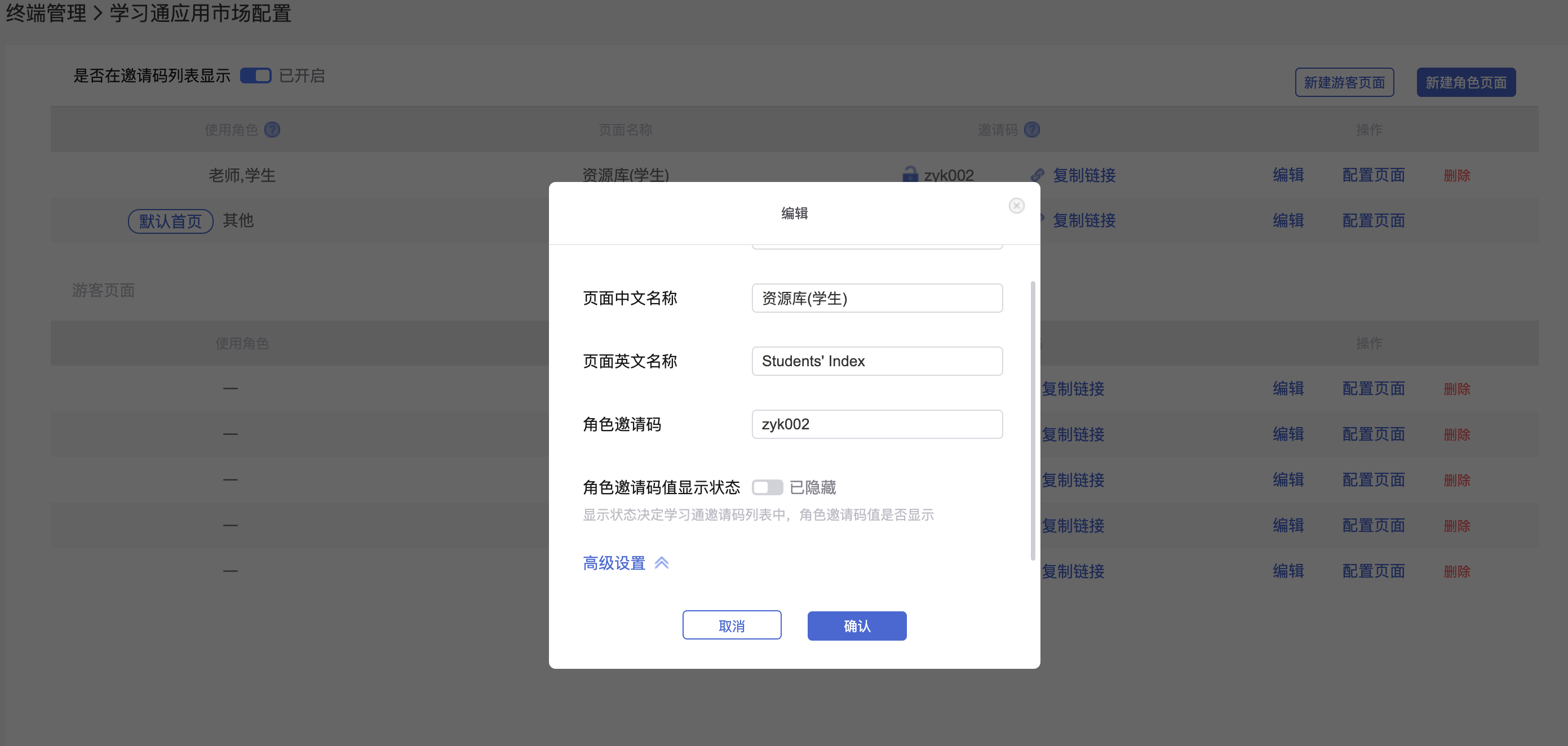The width and height of the screenshot is (1568, 746).
Task: Click the dialog's vertical scrollbar
Action: point(1033,420)
